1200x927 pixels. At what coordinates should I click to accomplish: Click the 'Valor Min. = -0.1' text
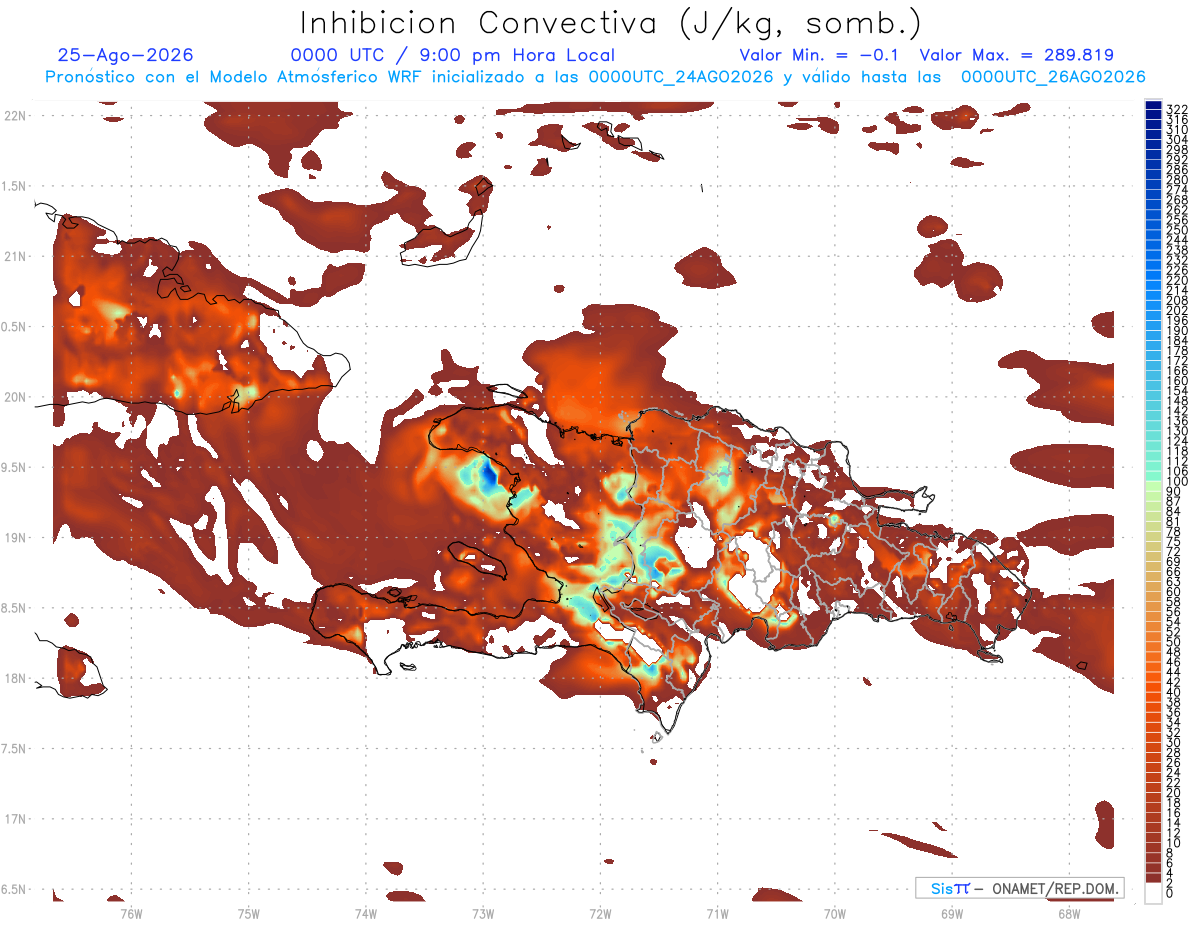click(x=819, y=55)
